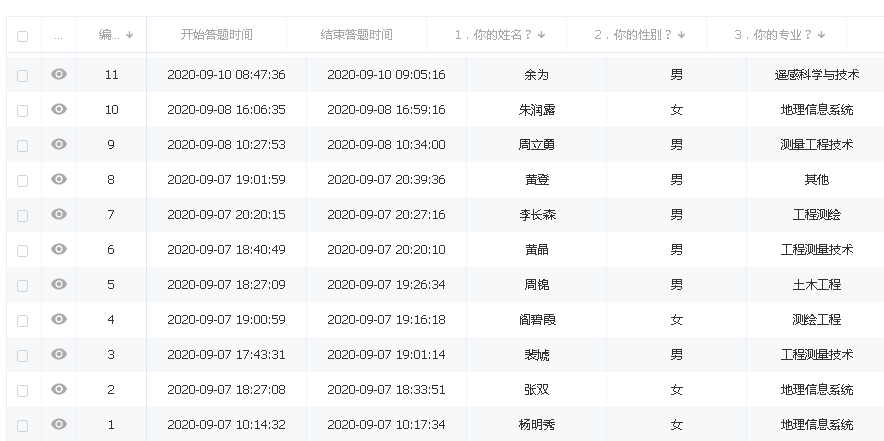Image resolution: width=884 pixels, height=441 pixels.
Task: Open eye icon preview for row 9
Action: click(x=59, y=144)
